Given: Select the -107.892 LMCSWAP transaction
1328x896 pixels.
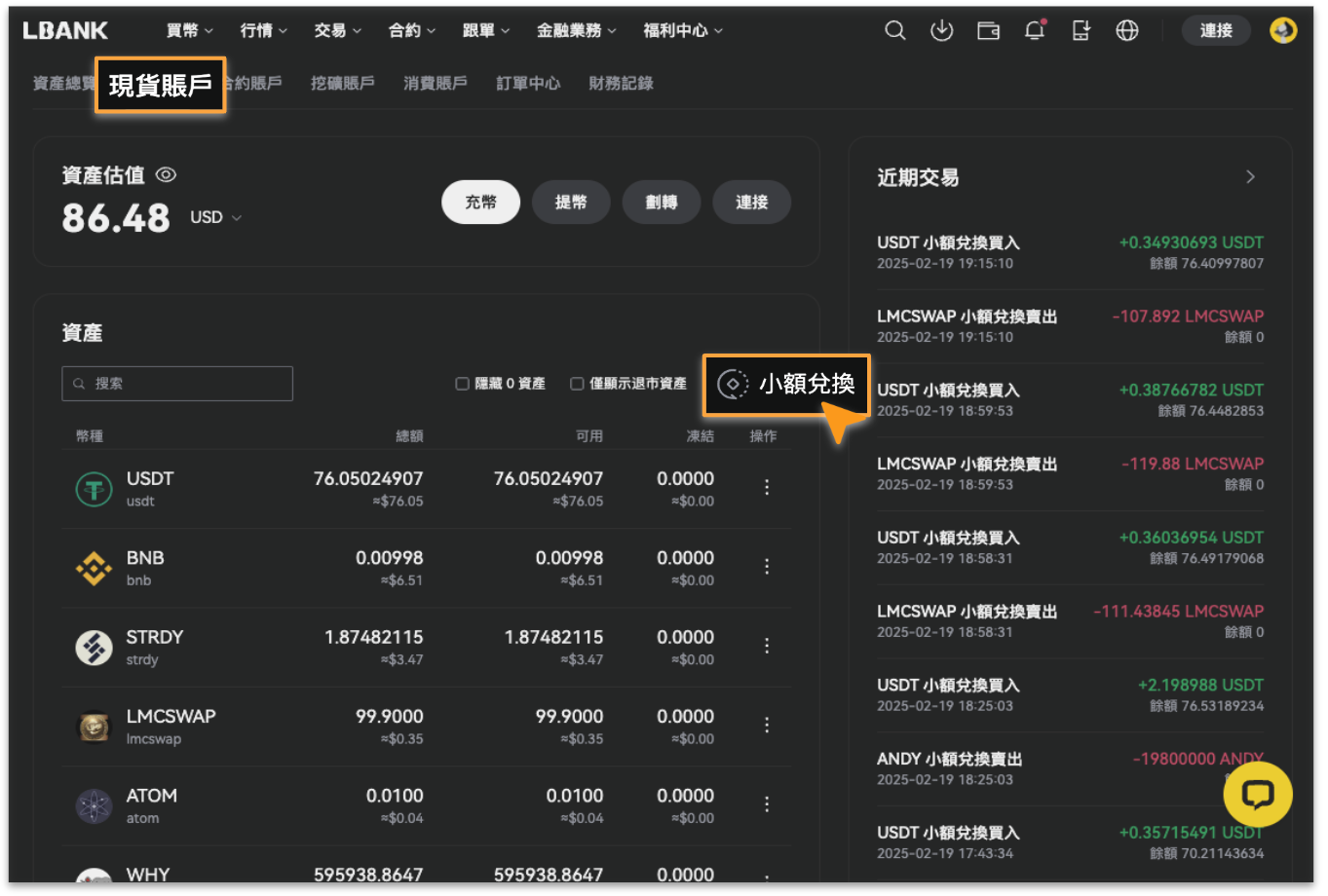Looking at the screenshot, I should pos(1070,326).
